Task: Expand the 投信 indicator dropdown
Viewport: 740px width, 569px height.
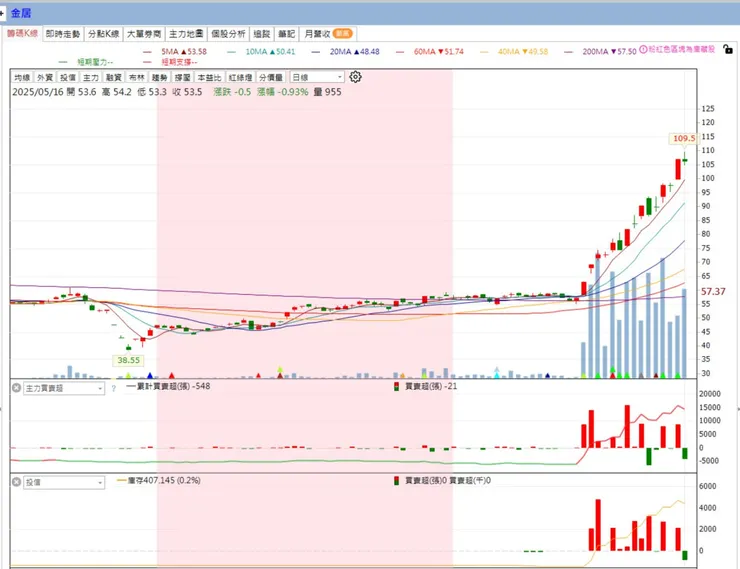Action: coord(64,482)
